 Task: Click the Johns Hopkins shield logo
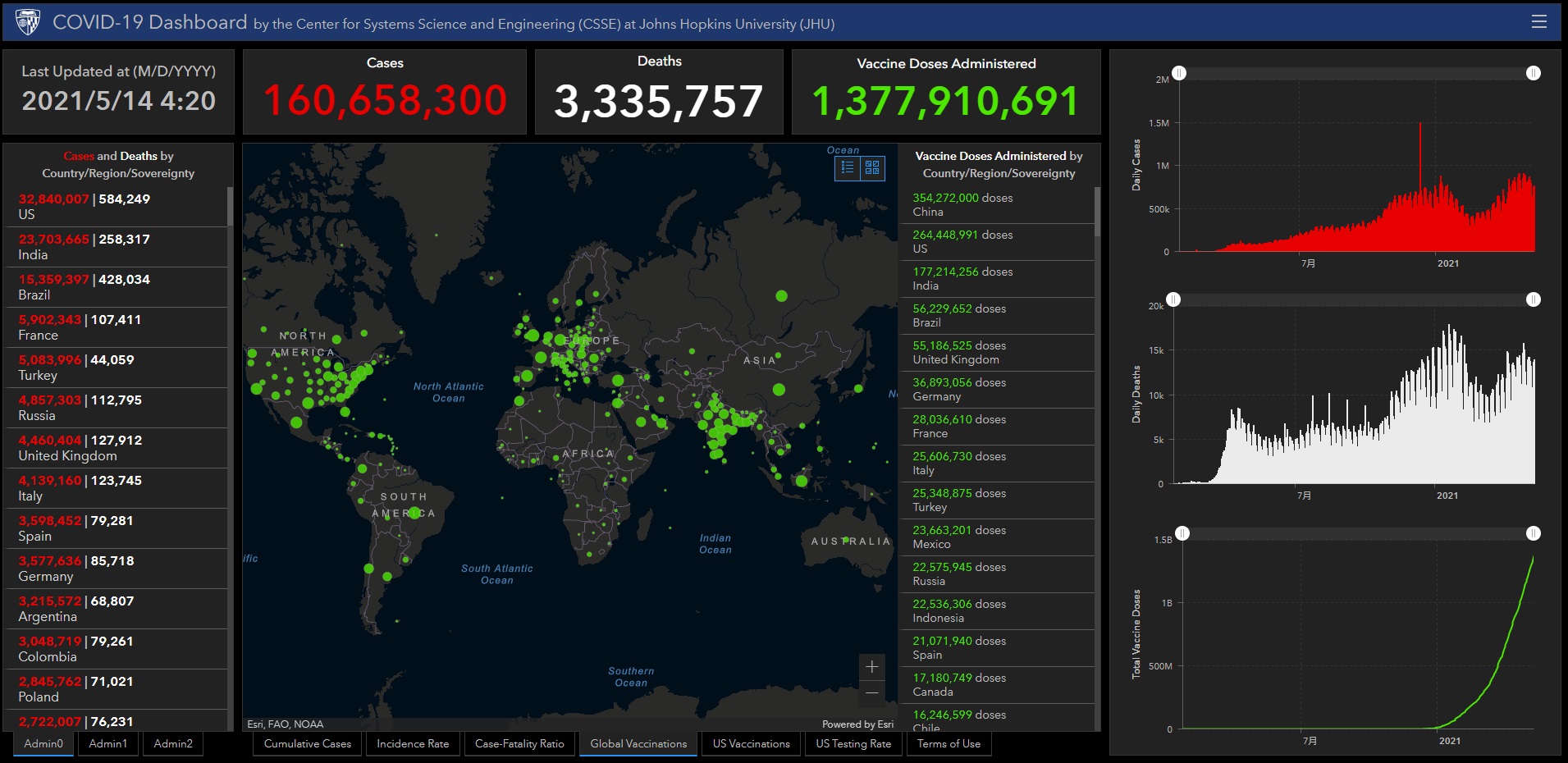[x=28, y=22]
